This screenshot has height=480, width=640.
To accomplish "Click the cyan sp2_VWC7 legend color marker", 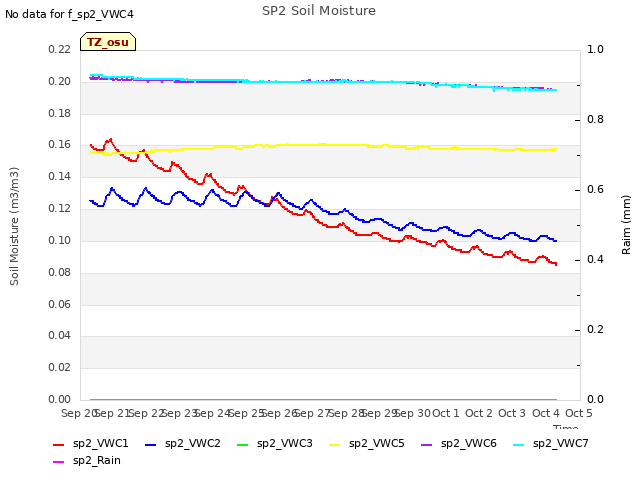I will 519,444.
